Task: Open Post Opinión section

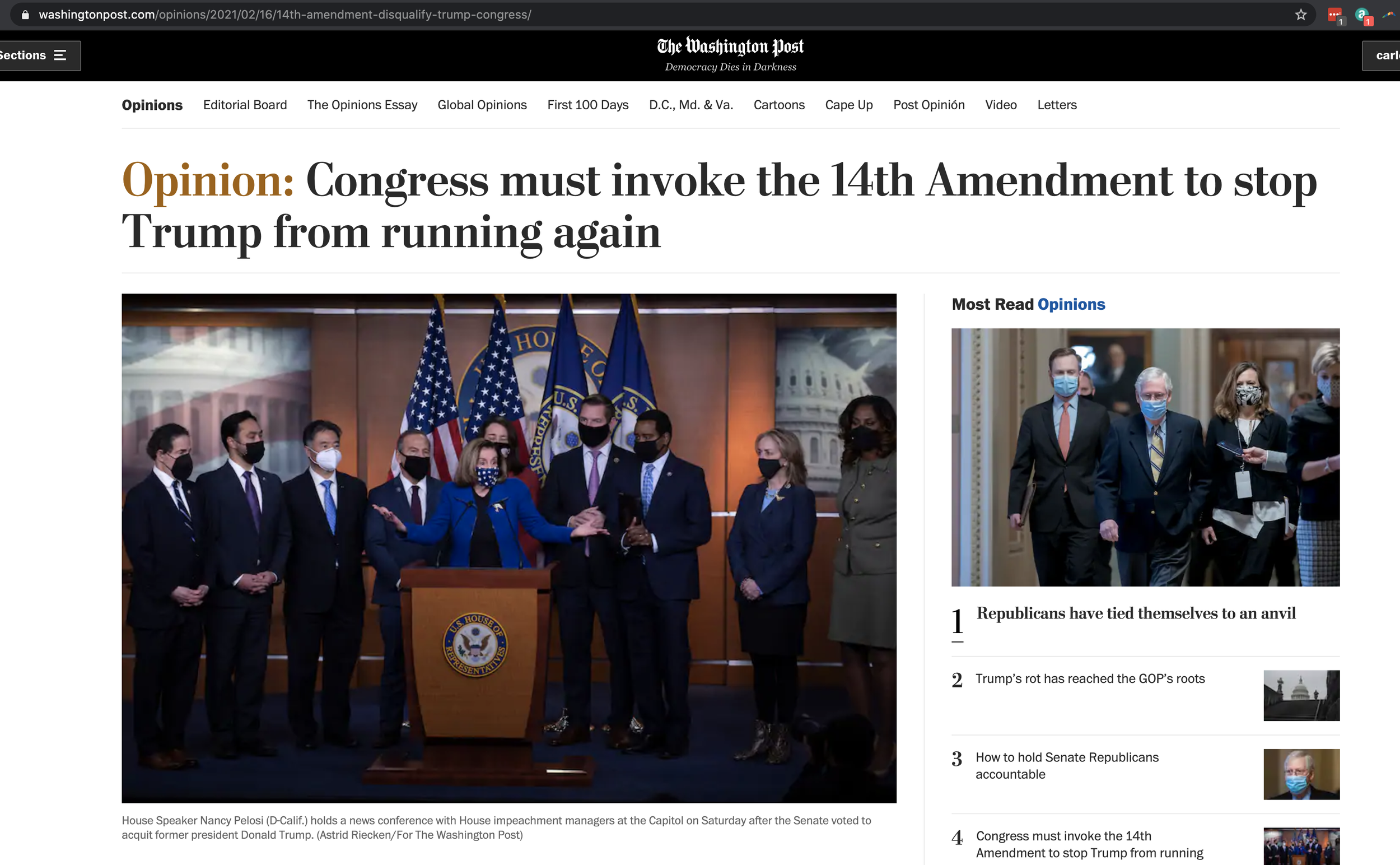Action: (928, 105)
